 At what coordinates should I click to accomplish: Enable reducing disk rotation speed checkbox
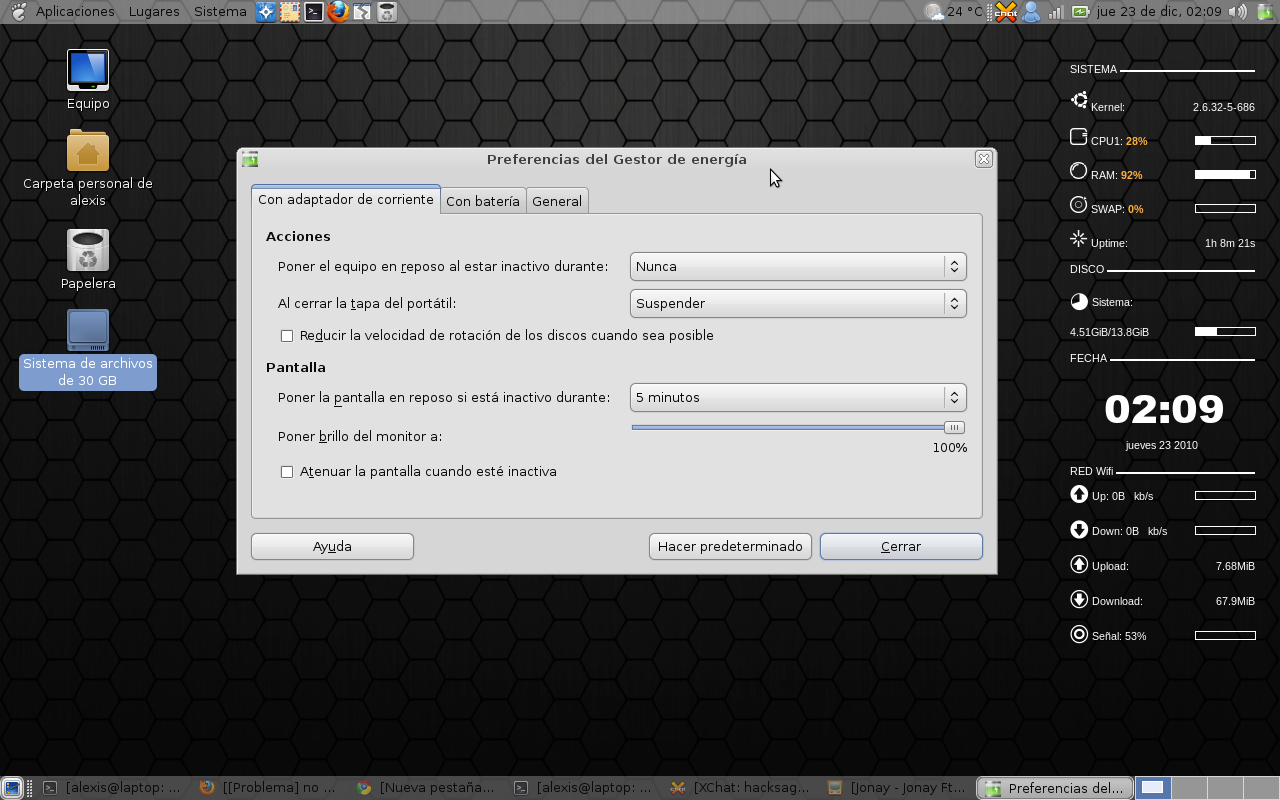point(287,336)
